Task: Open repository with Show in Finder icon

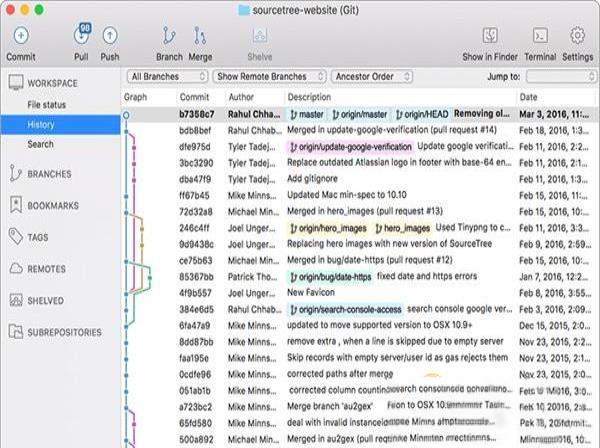Action: pos(490,36)
